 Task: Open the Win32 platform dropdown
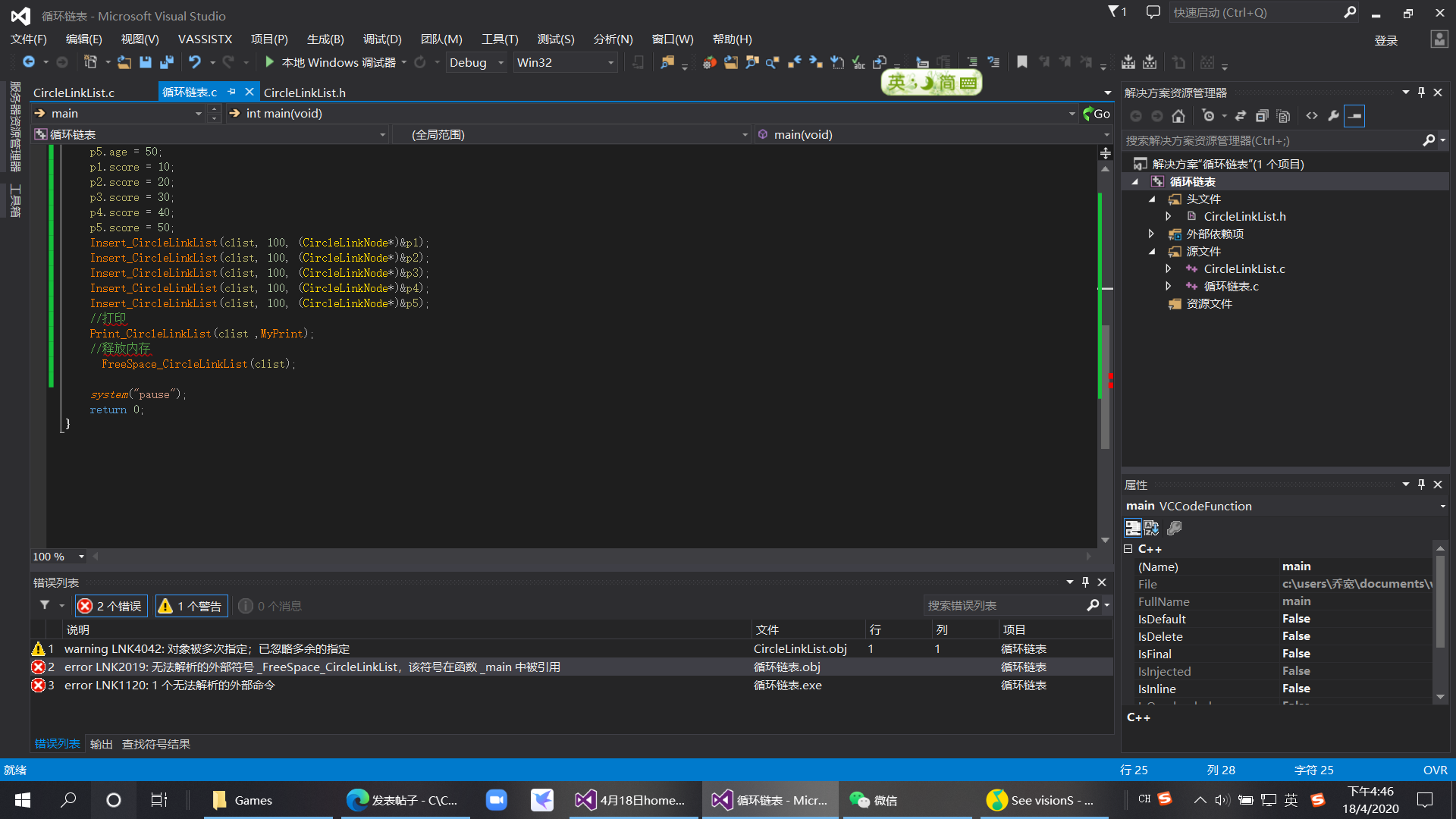566,62
